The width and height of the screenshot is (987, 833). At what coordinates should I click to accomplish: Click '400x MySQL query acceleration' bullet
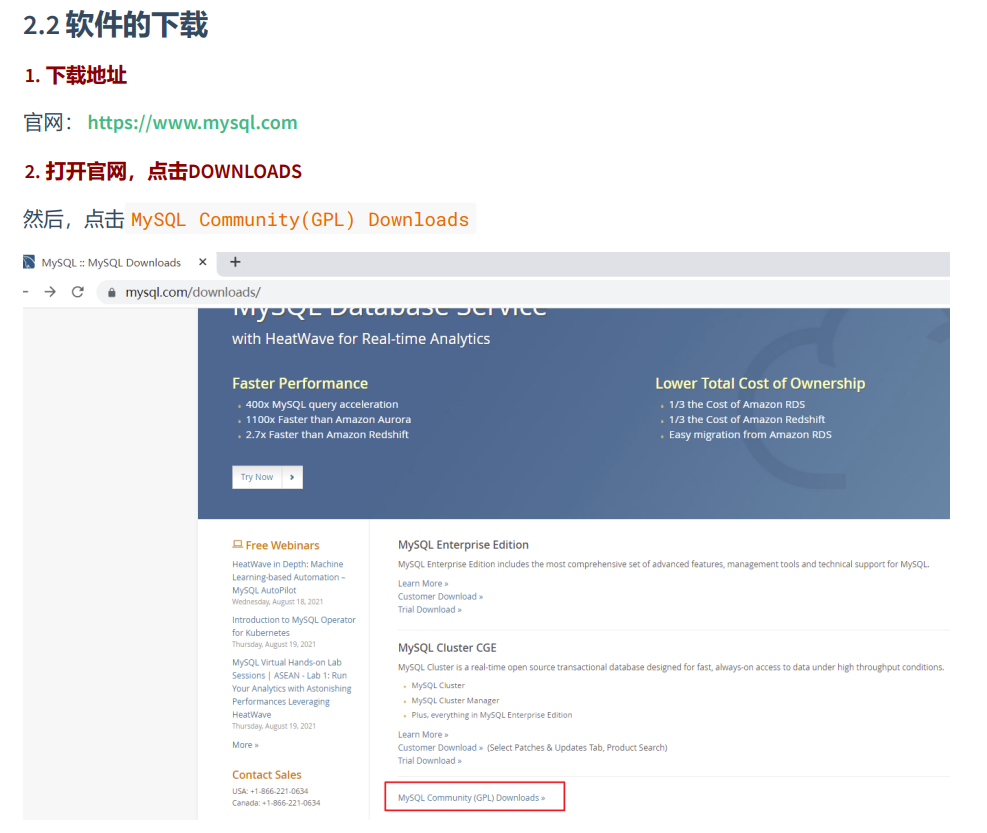(x=322, y=404)
